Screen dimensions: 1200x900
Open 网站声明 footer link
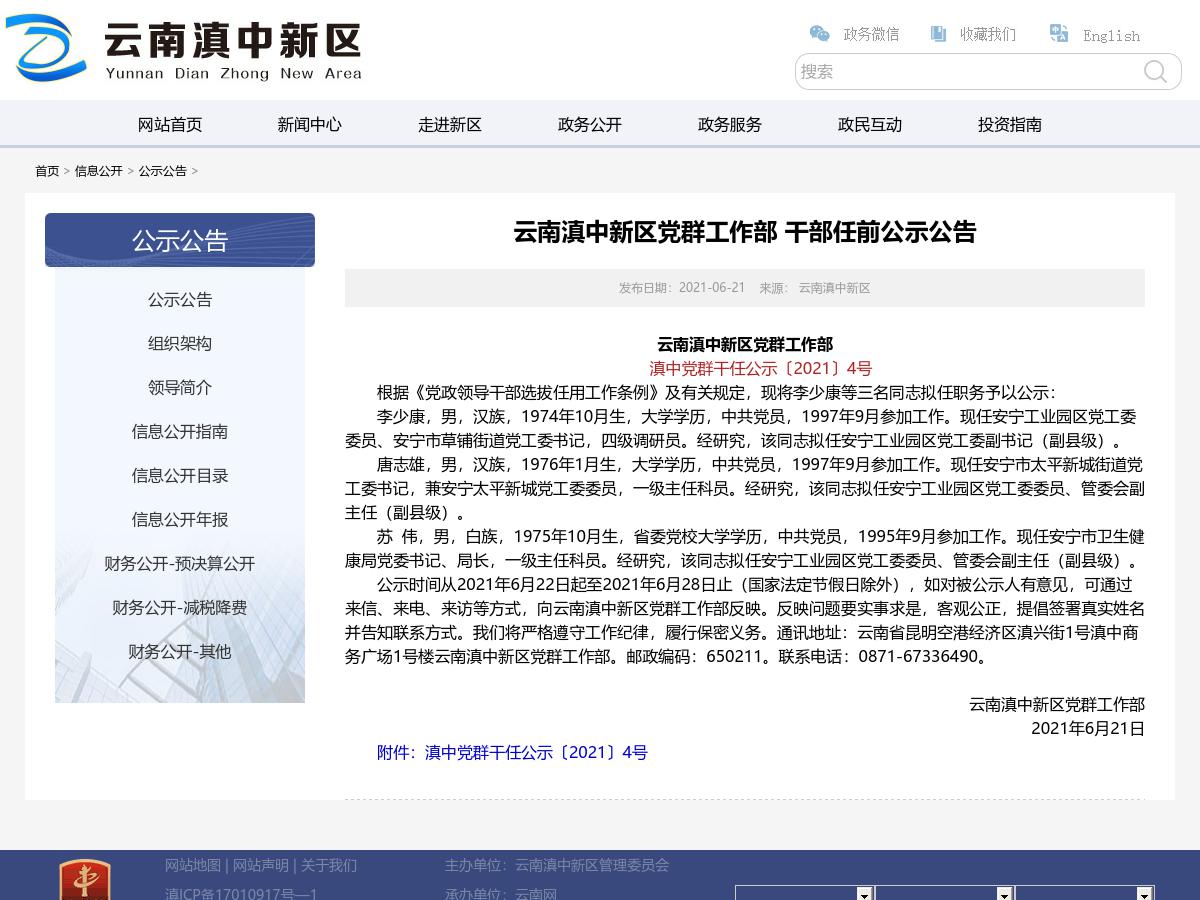[261, 866]
